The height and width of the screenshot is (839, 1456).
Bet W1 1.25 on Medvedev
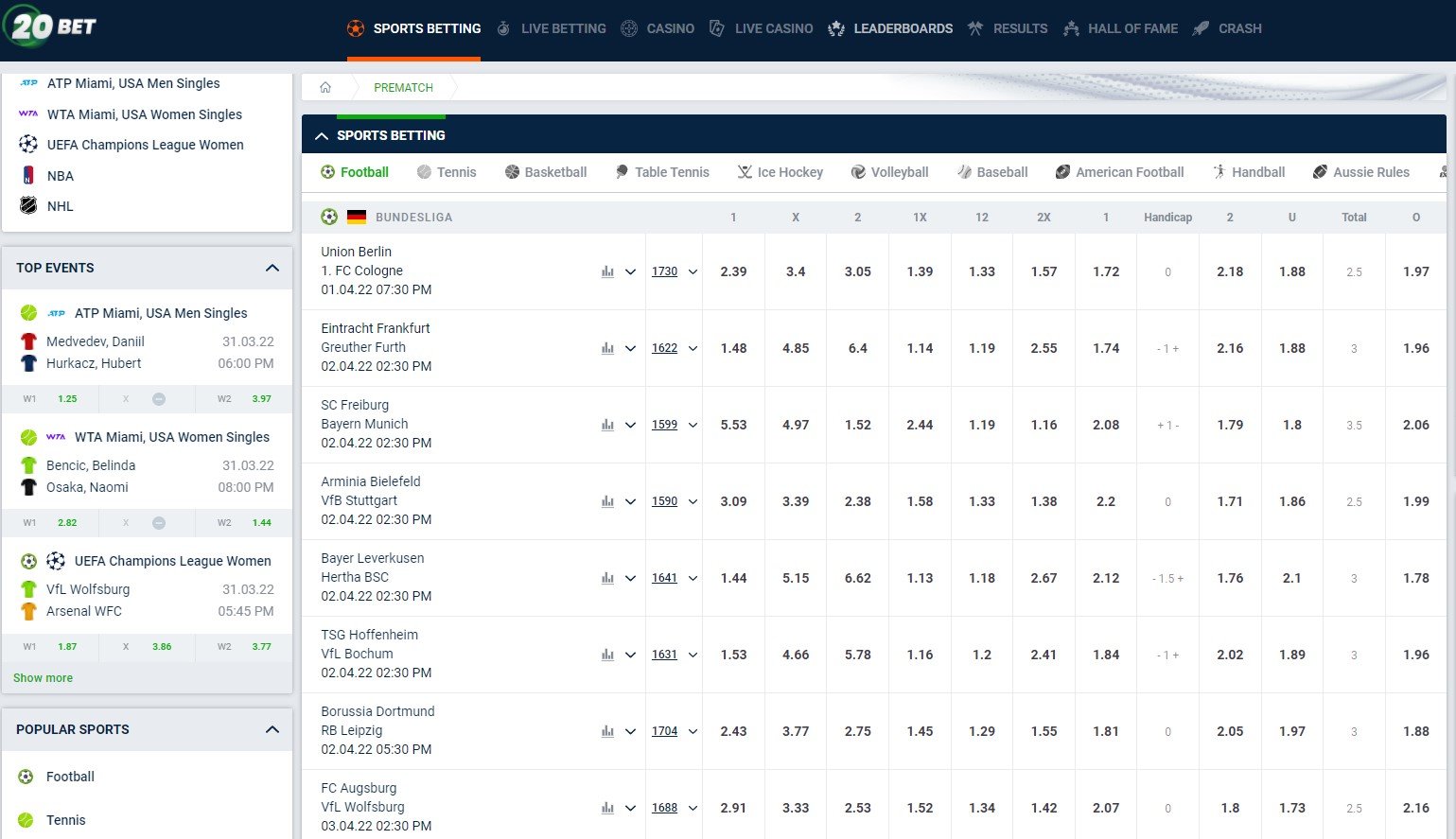click(x=50, y=399)
